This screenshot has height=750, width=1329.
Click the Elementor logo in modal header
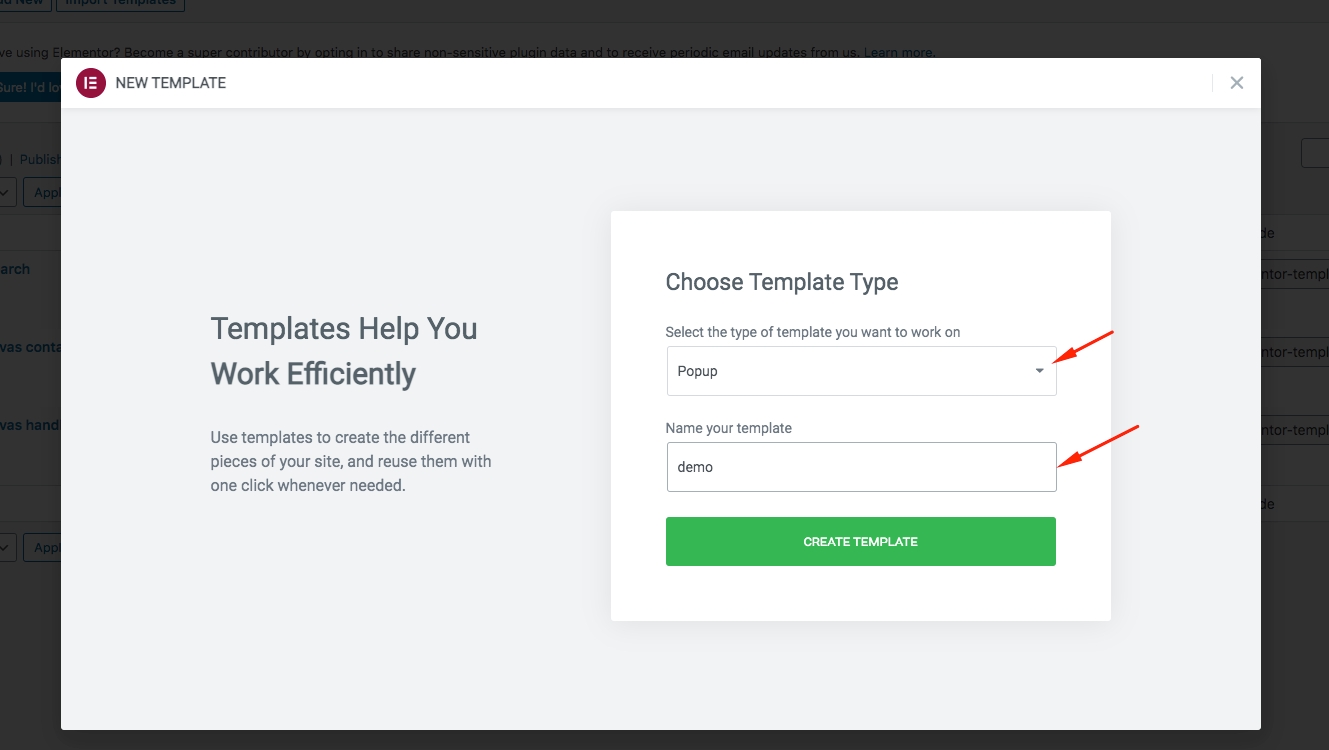click(91, 83)
